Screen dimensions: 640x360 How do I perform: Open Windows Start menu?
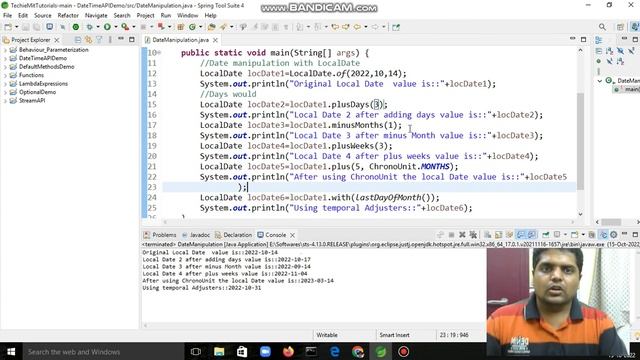click(x=11, y=351)
